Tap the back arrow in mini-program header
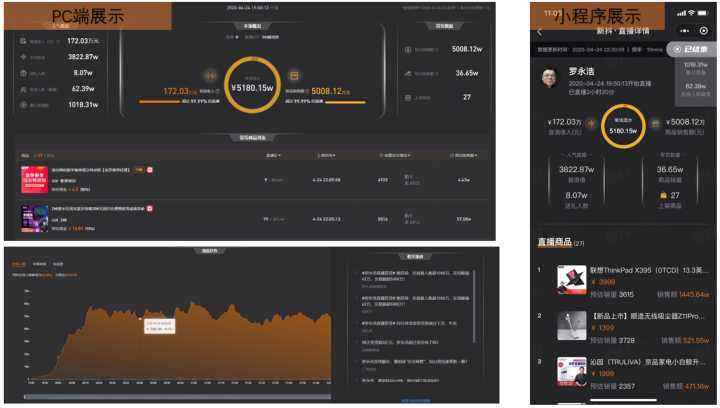This screenshot has height=408, width=720. (x=540, y=31)
